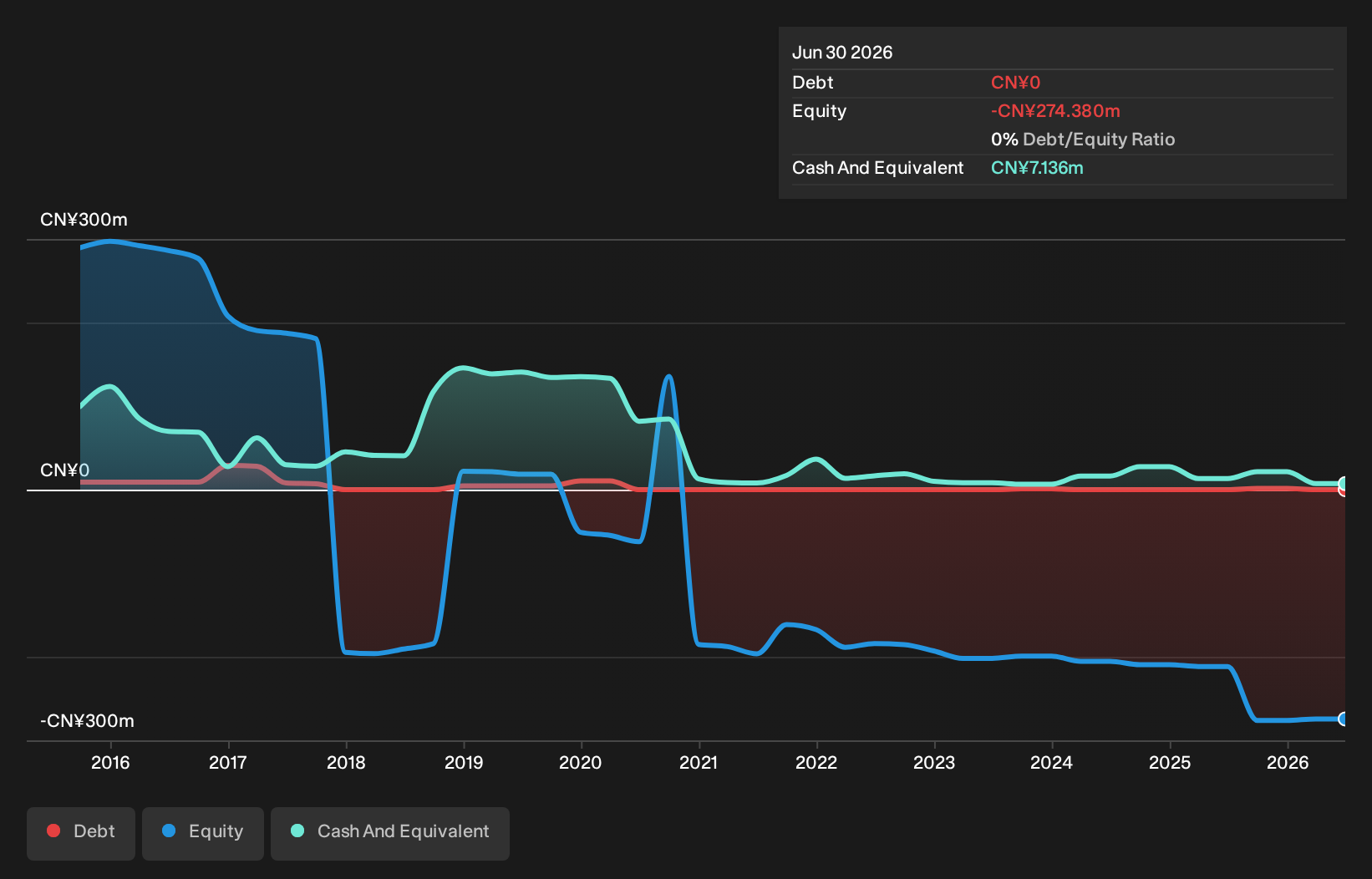Toggle Cash And Equivalent legend button

(390, 833)
